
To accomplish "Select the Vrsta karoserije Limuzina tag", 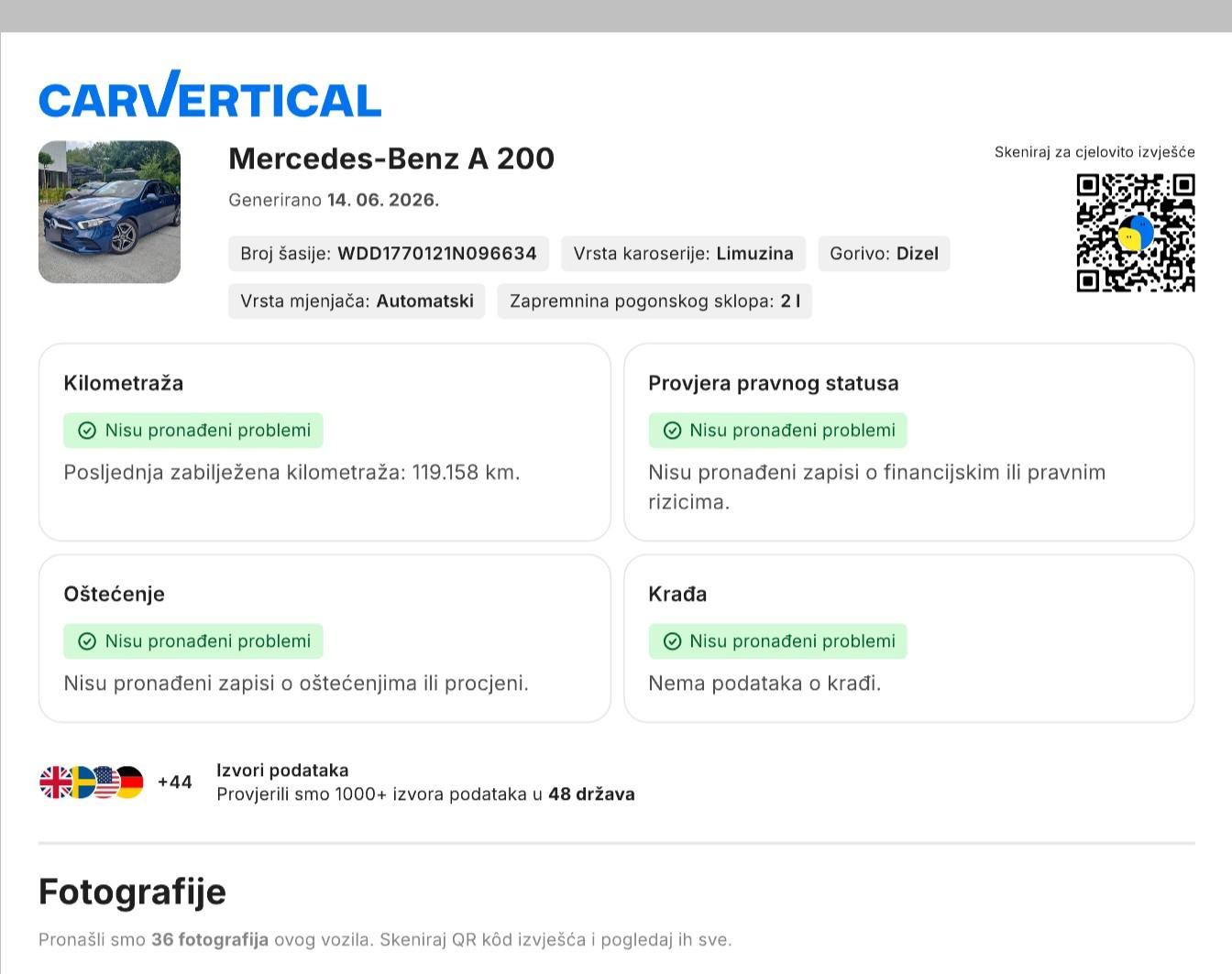I will tap(683, 254).
